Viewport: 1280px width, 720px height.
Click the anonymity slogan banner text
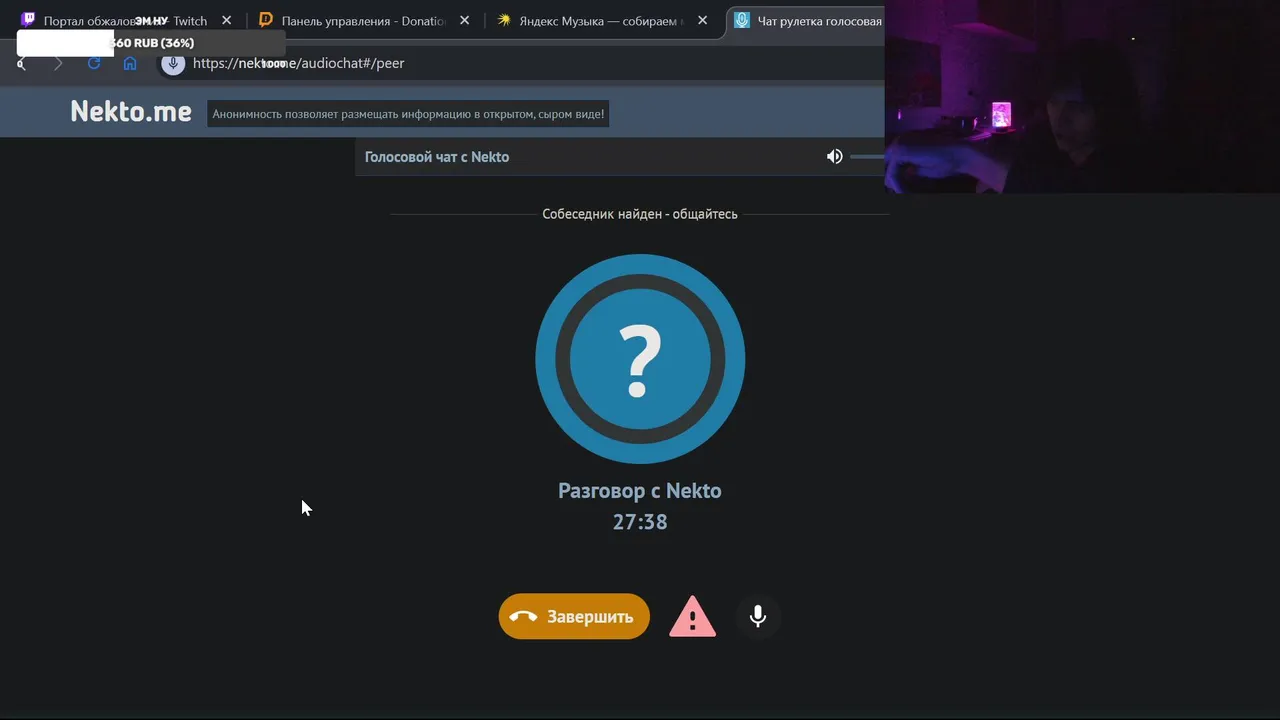[x=408, y=114]
